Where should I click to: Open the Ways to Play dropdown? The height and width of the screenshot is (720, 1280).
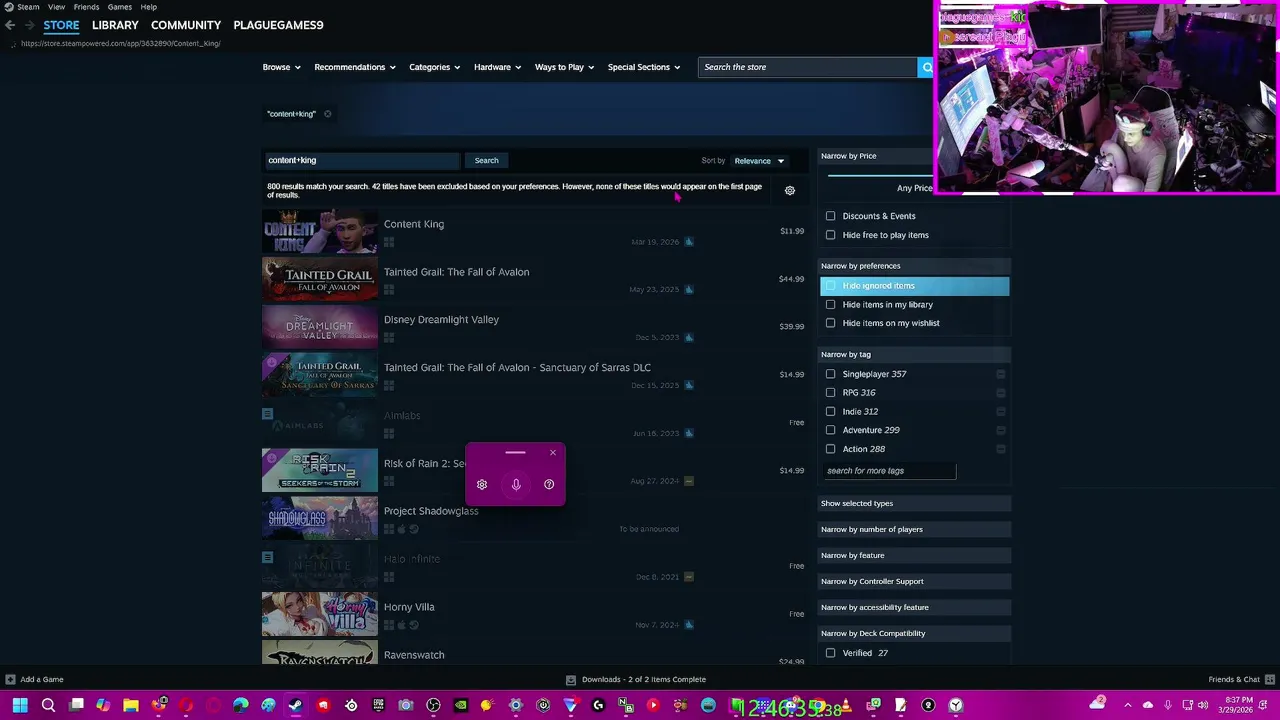coord(565,67)
